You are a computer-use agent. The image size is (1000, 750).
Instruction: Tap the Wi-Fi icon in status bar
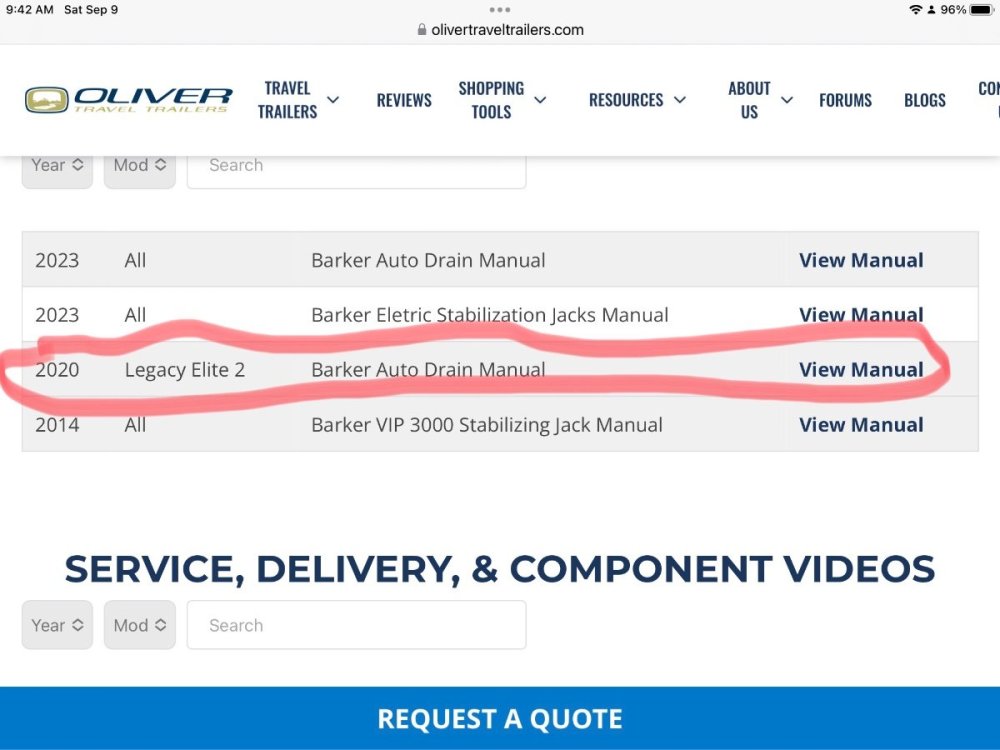tap(915, 10)
